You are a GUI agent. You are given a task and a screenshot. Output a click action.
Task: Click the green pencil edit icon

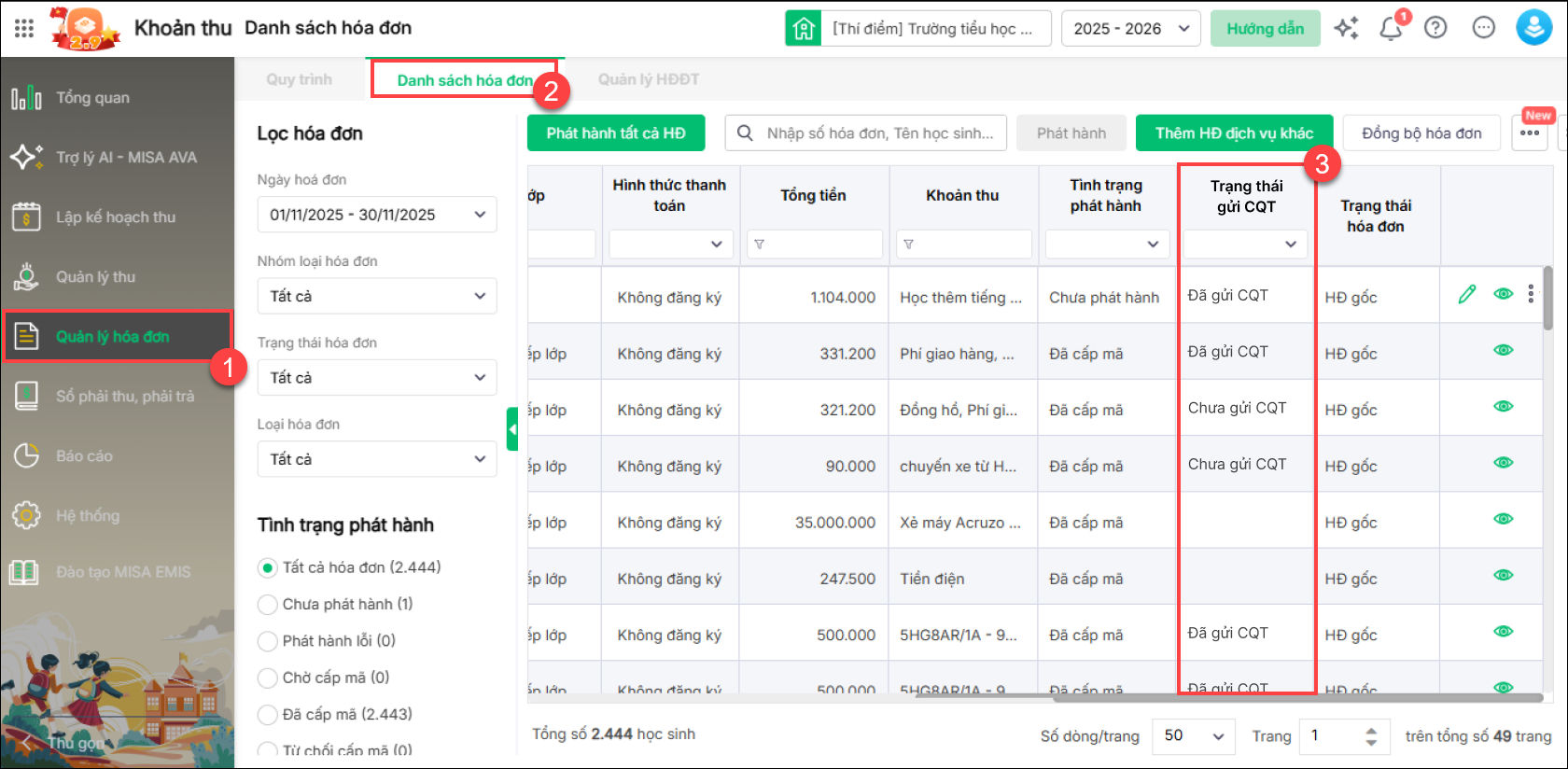1467,295
